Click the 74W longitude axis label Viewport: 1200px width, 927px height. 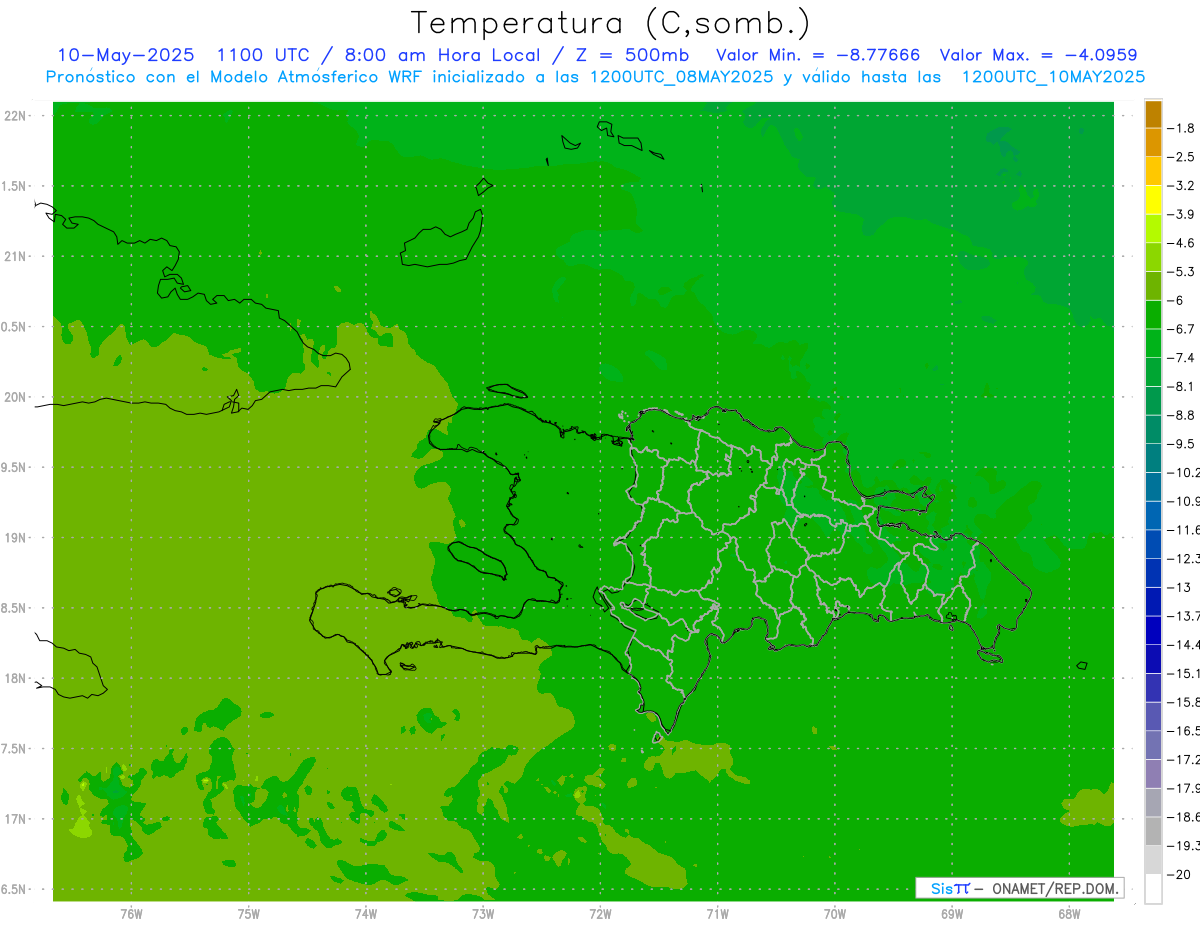365,914
